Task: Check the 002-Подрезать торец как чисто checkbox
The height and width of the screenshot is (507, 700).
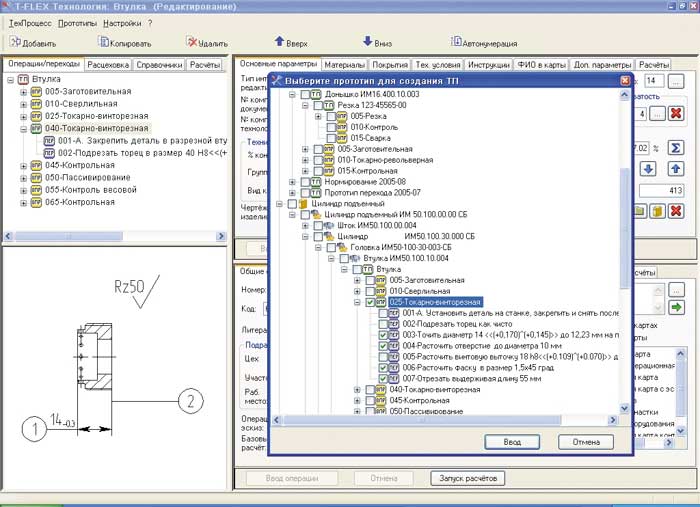Action: (384, 324)
